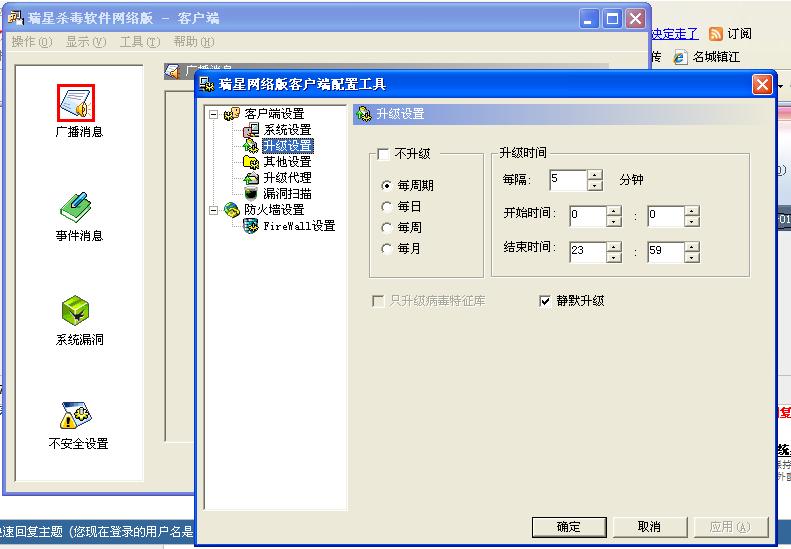Click the 瑞星杀毒软件 client title bar icon
Image resolution: width=791 pixels, height=549 pixels.
[16, 18]
